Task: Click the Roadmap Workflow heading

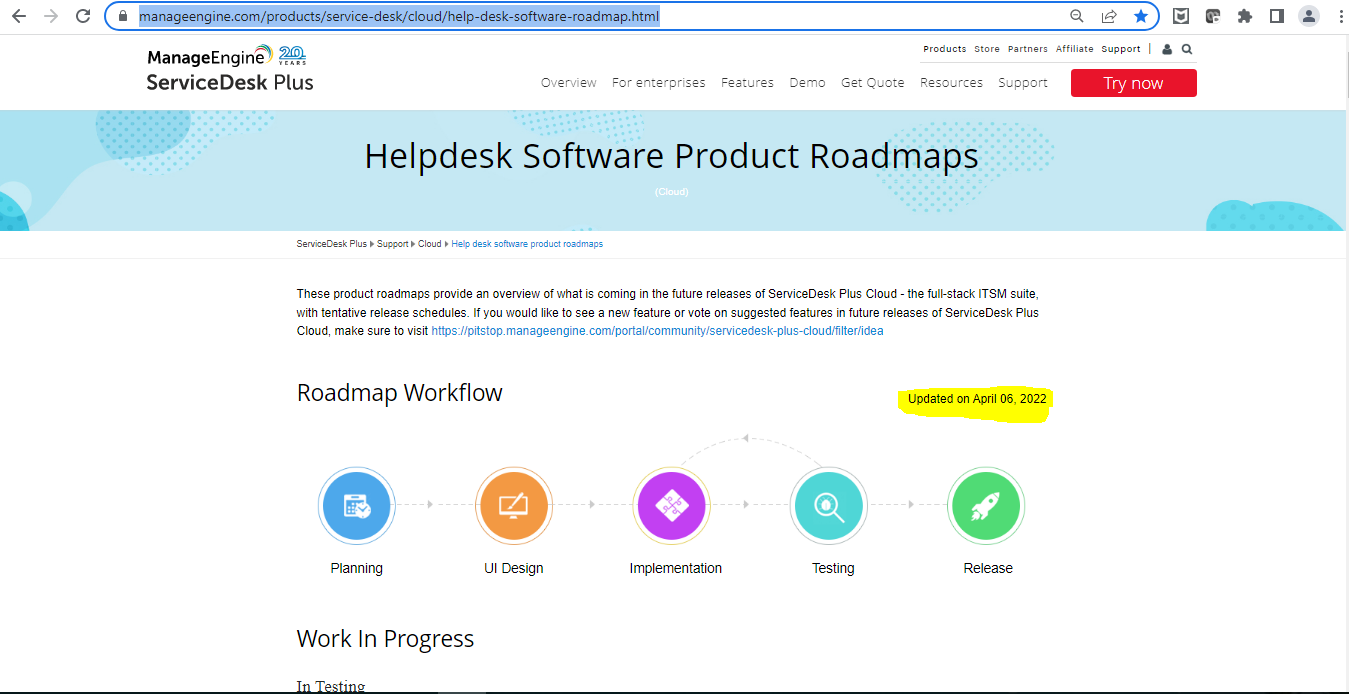Action: (400, 393)
